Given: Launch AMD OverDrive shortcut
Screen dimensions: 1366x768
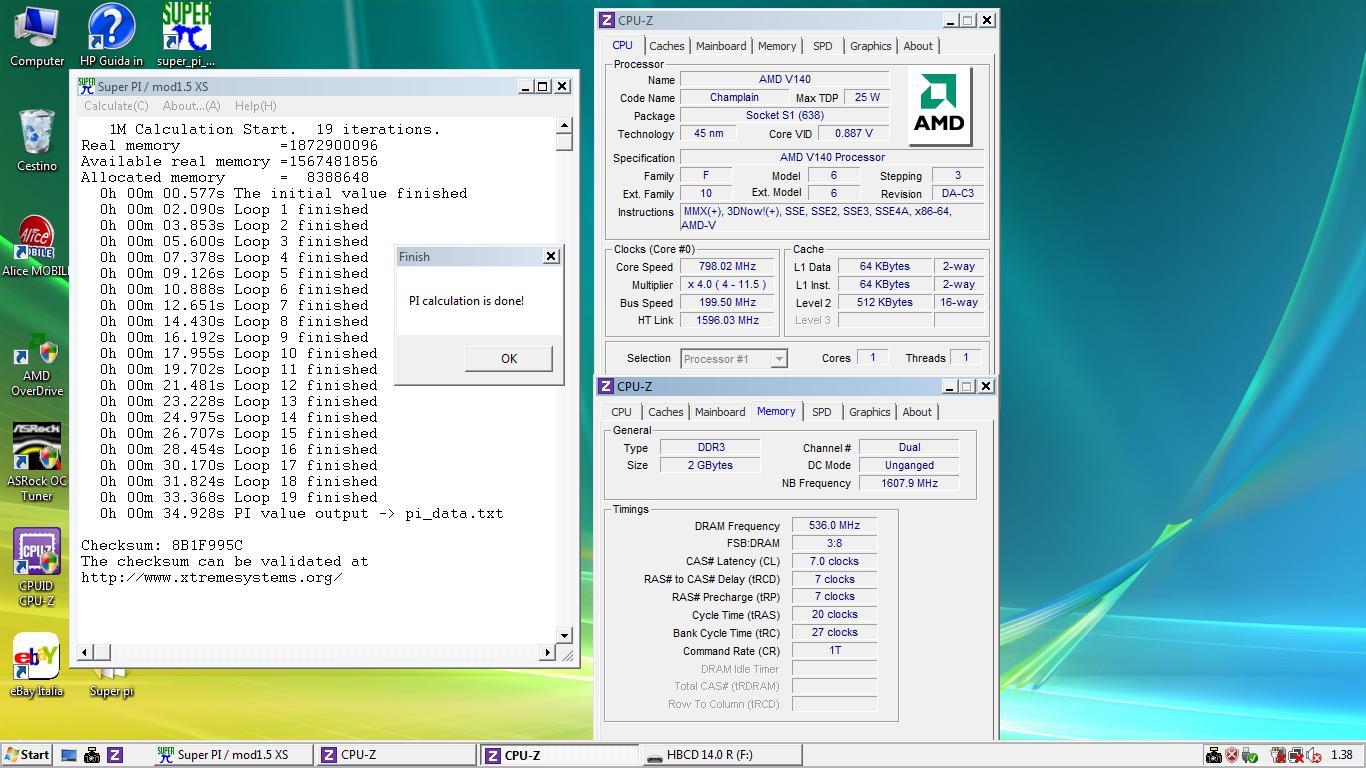Looking at the screenshot, I should (37, 364).
